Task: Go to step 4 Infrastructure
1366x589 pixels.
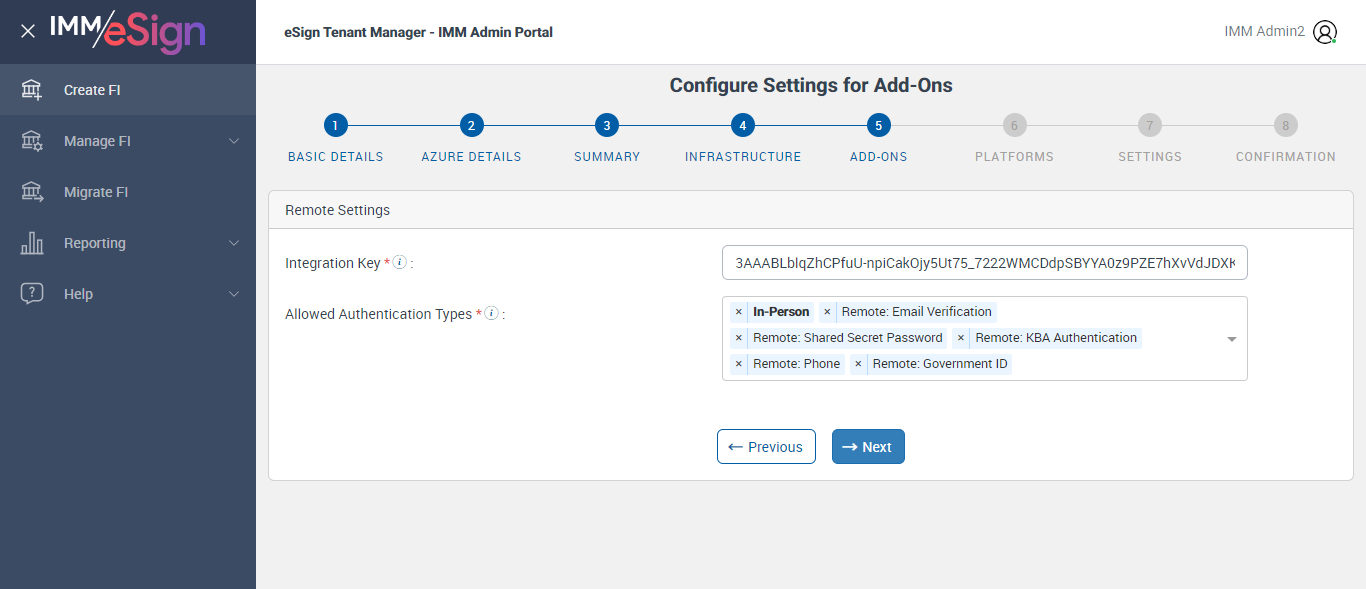Action: tap(742, 126)
